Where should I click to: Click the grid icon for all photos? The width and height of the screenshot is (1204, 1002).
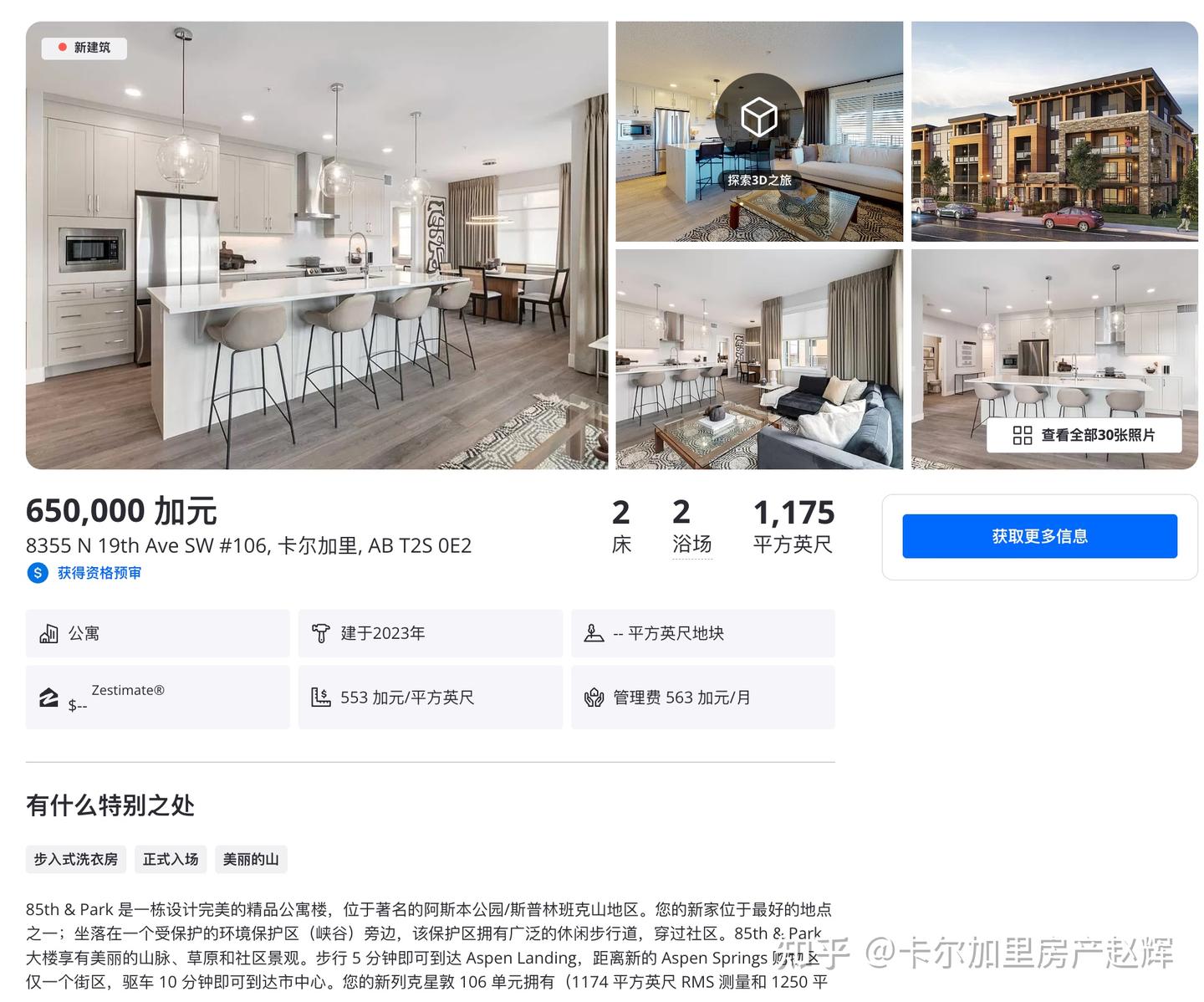pos(1022,435)
